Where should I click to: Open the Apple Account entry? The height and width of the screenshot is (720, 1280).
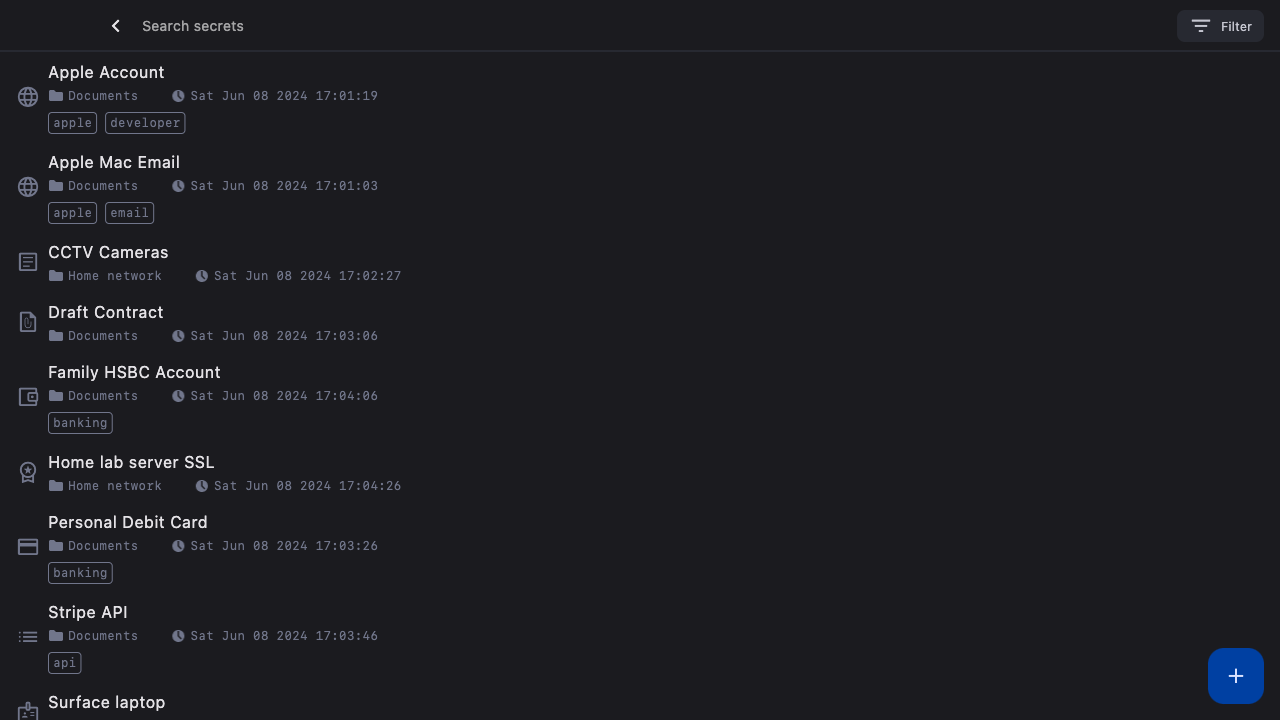click(x=106, y=72)
